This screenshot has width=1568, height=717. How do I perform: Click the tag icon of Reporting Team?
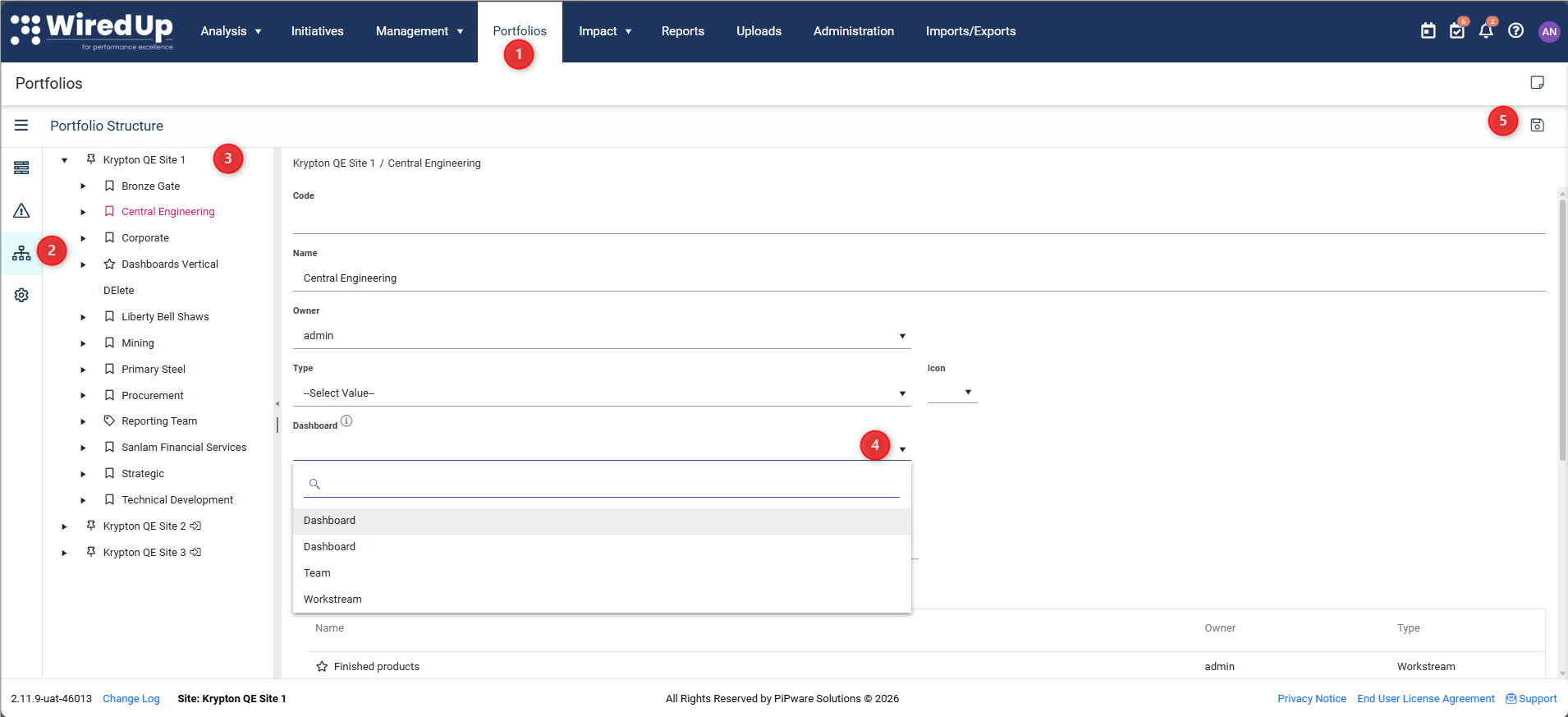(x=109, y=421)
